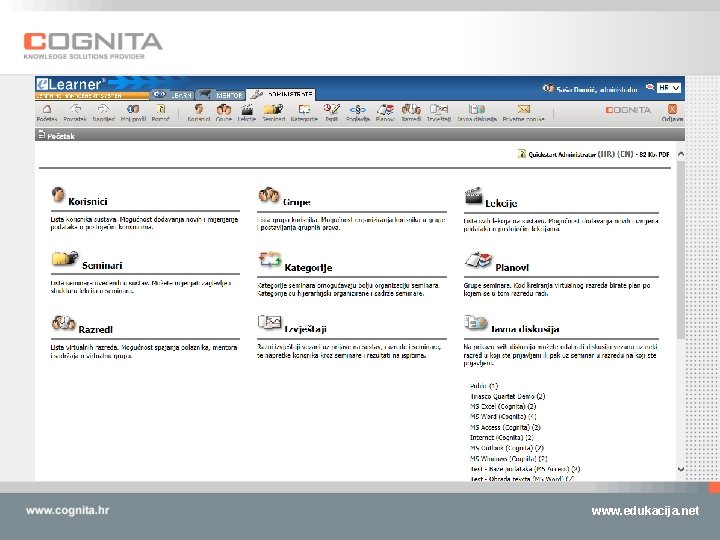Viewport: 720px width, 540px height.
Task: Switch to the MENTOR tab
Action: pos(221,95)
